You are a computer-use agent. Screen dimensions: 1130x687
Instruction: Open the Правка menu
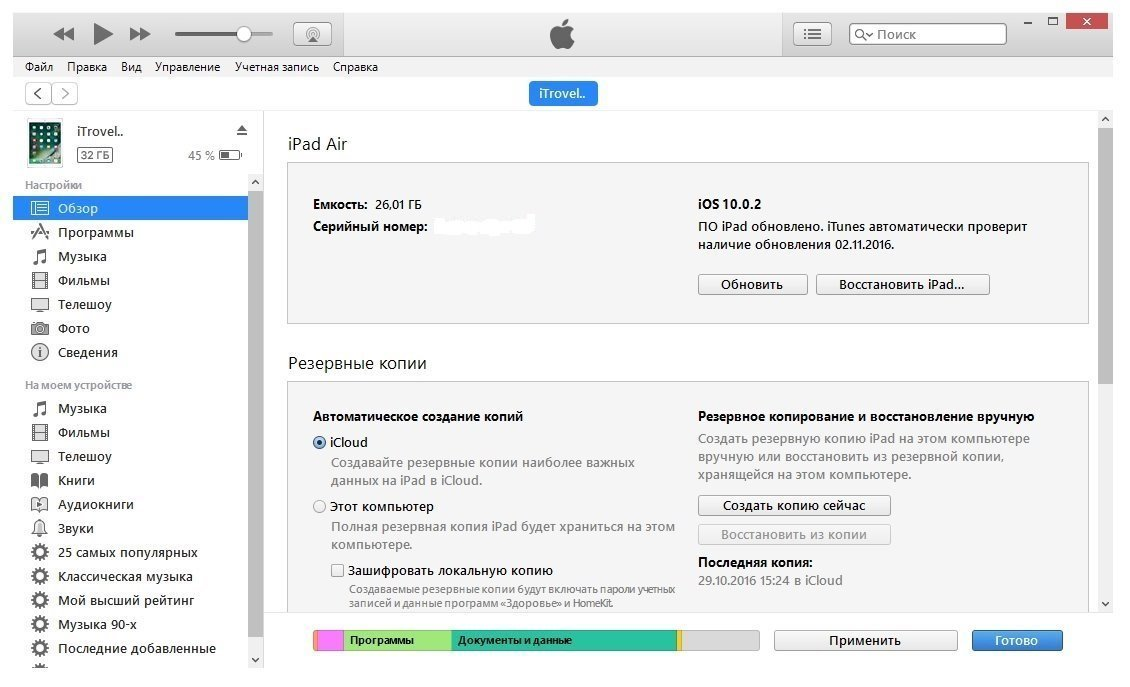tap(86, 66)
